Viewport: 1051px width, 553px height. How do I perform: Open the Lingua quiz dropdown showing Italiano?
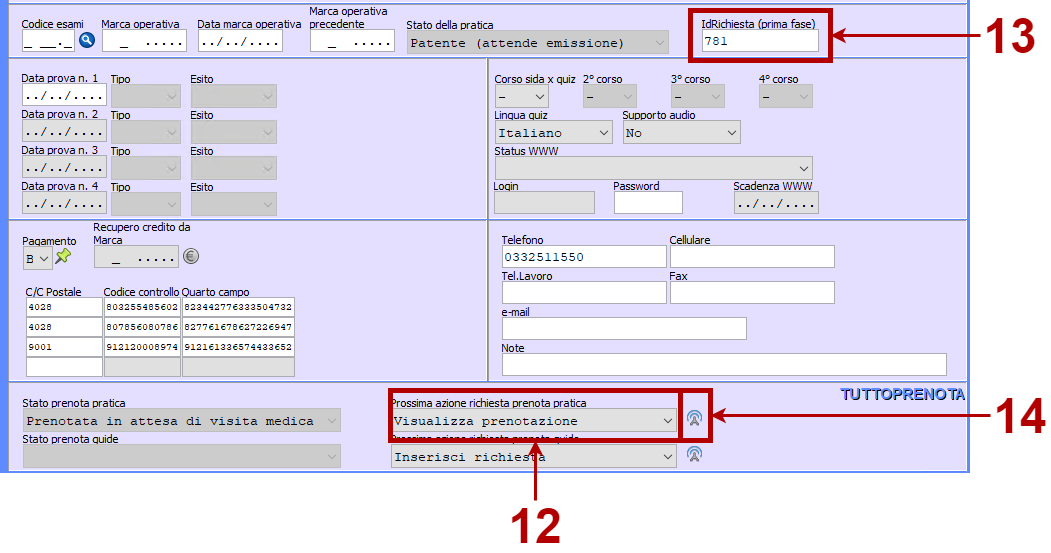[553, 132]
